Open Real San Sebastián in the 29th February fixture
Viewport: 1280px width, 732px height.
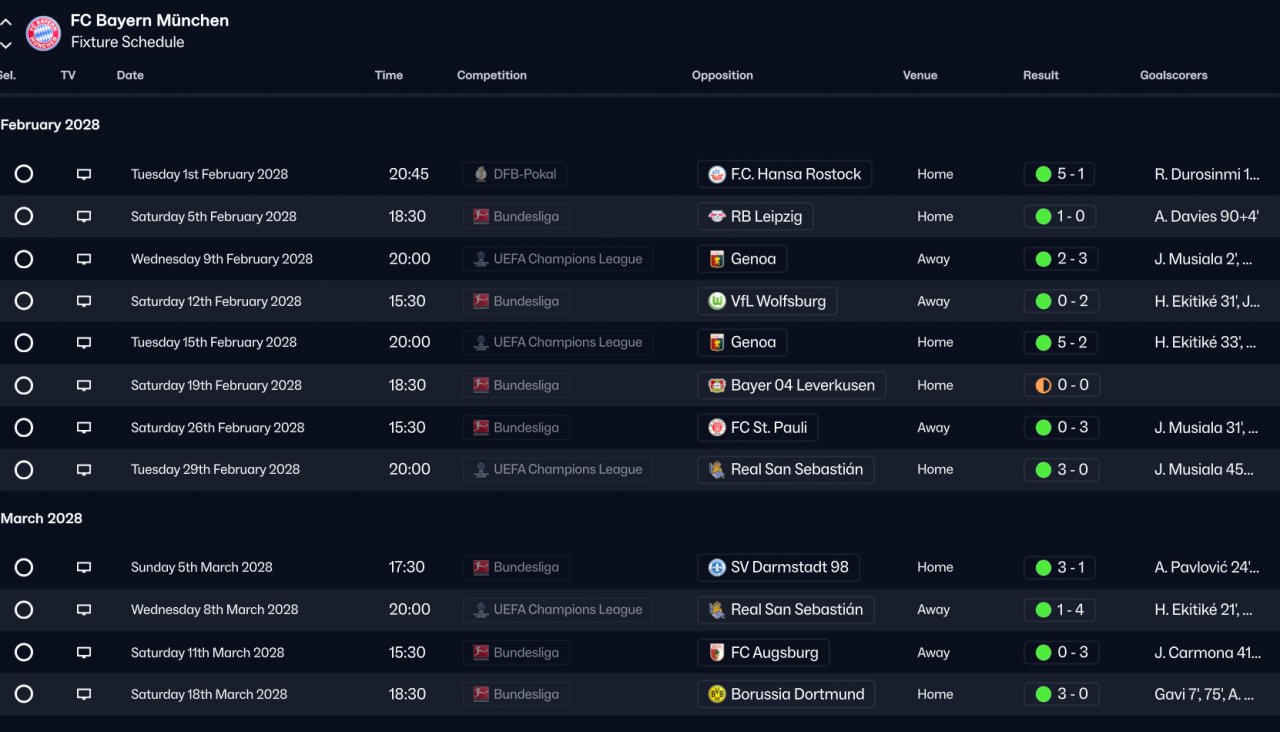[786, 470]
